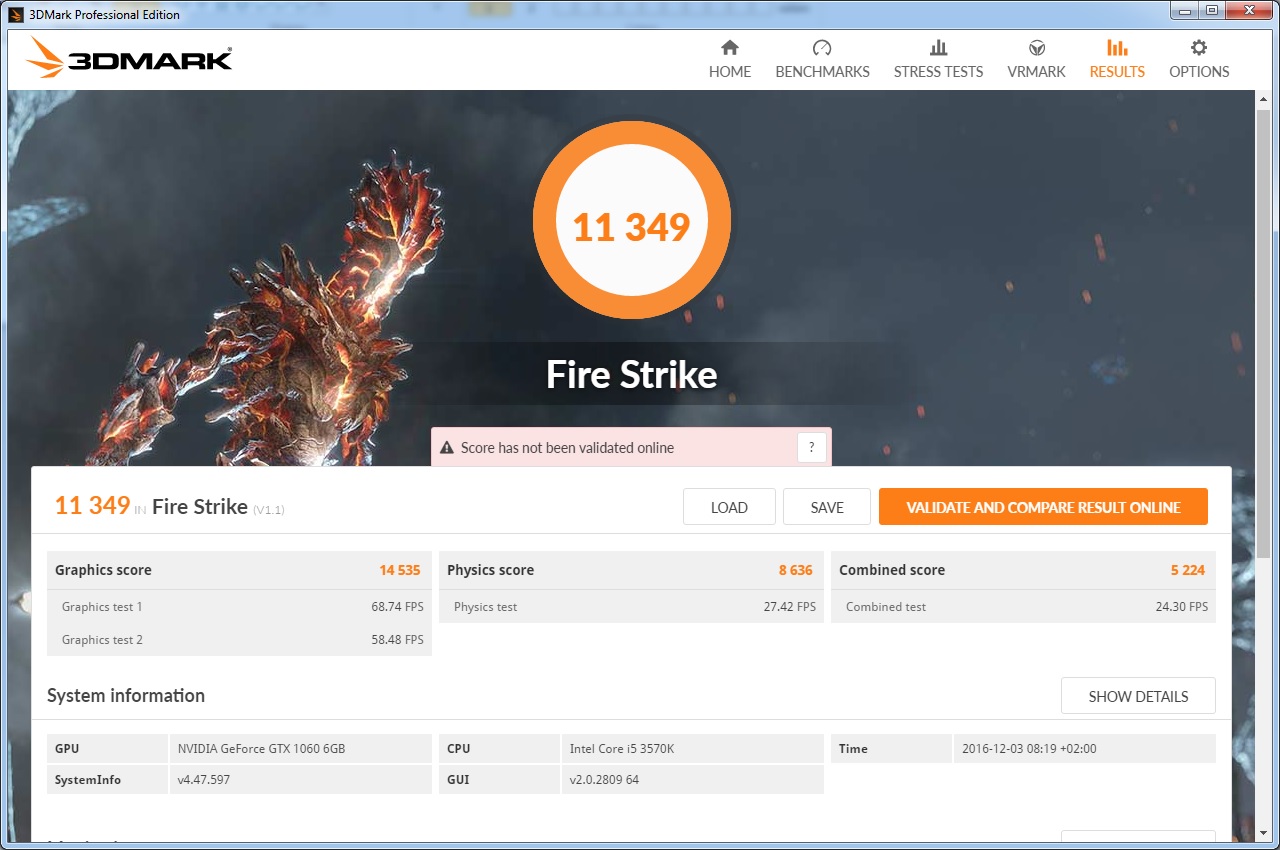
Task: Click the 'Graphics score' label
Action: click(x=103, y=570)
